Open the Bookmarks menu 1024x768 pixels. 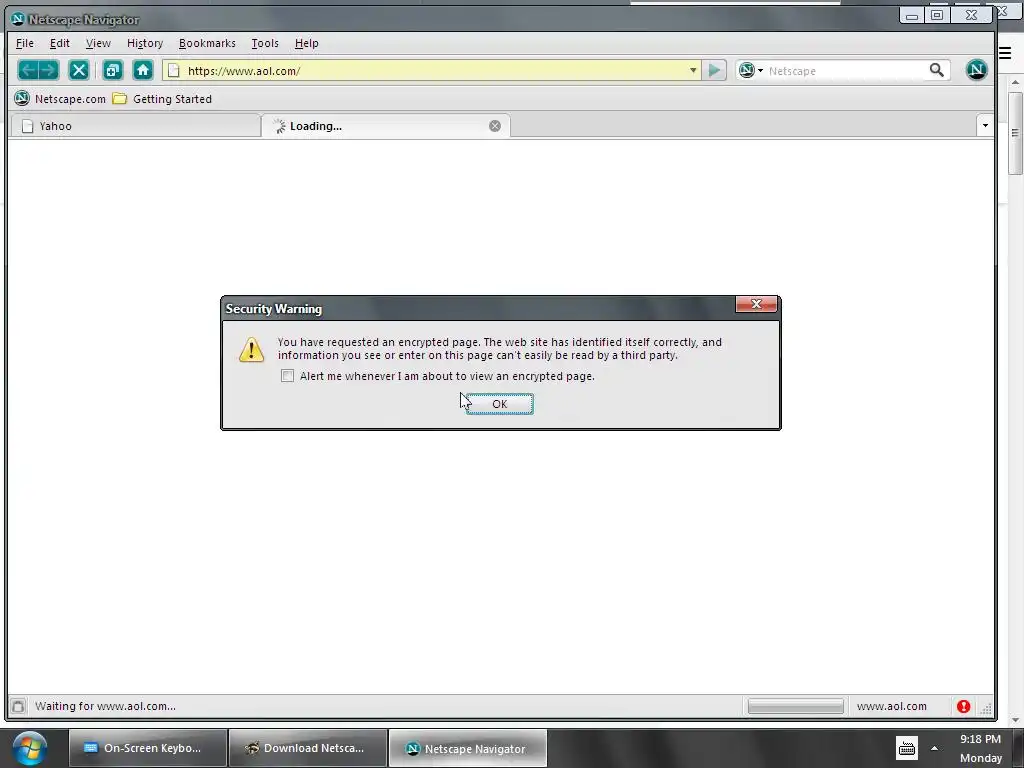pyautogui.click(x=207, y=43)
